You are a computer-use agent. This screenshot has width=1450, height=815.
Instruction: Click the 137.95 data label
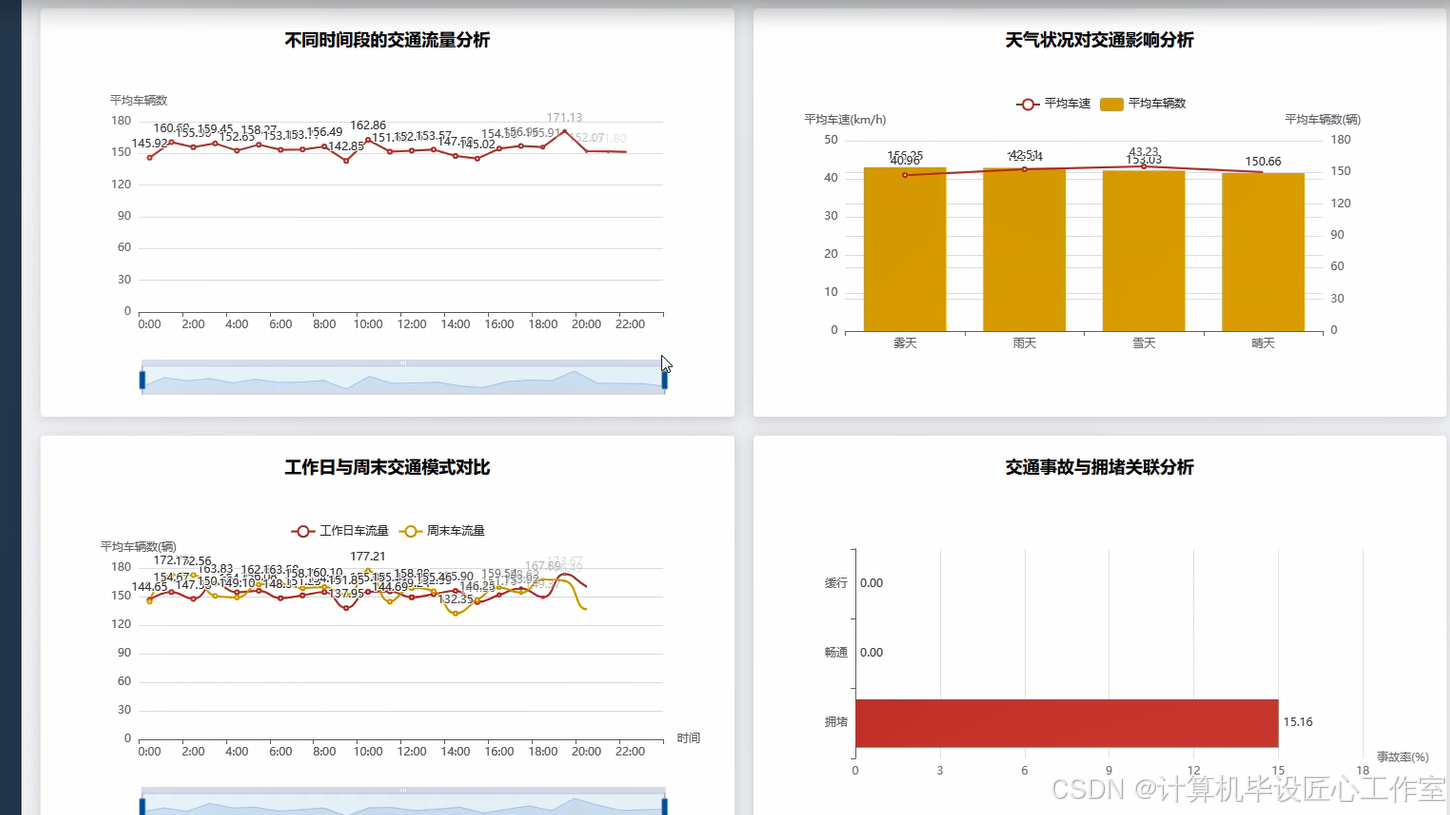click(347, 594)
